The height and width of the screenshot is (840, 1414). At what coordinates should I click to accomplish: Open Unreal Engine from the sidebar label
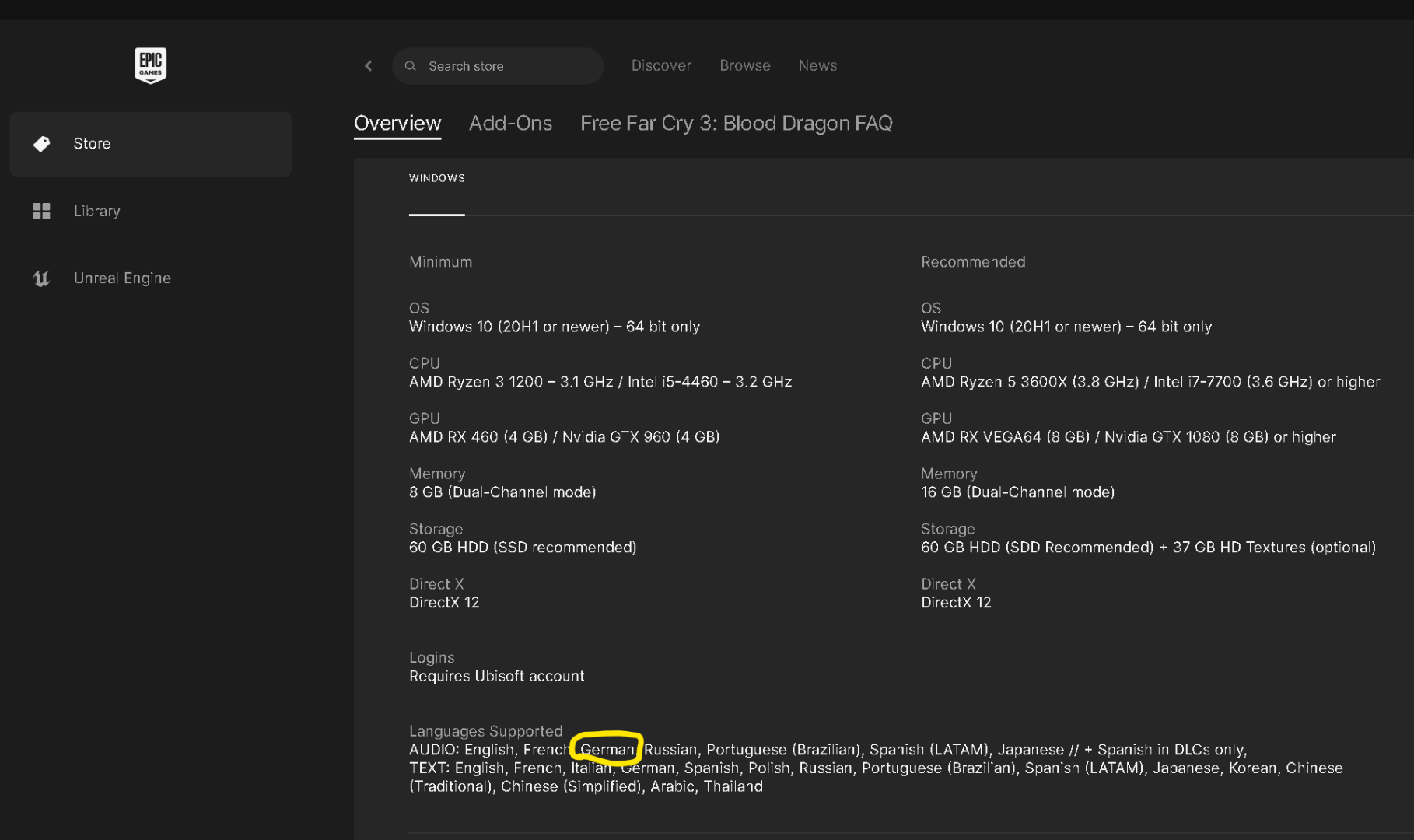coord(122,278)
